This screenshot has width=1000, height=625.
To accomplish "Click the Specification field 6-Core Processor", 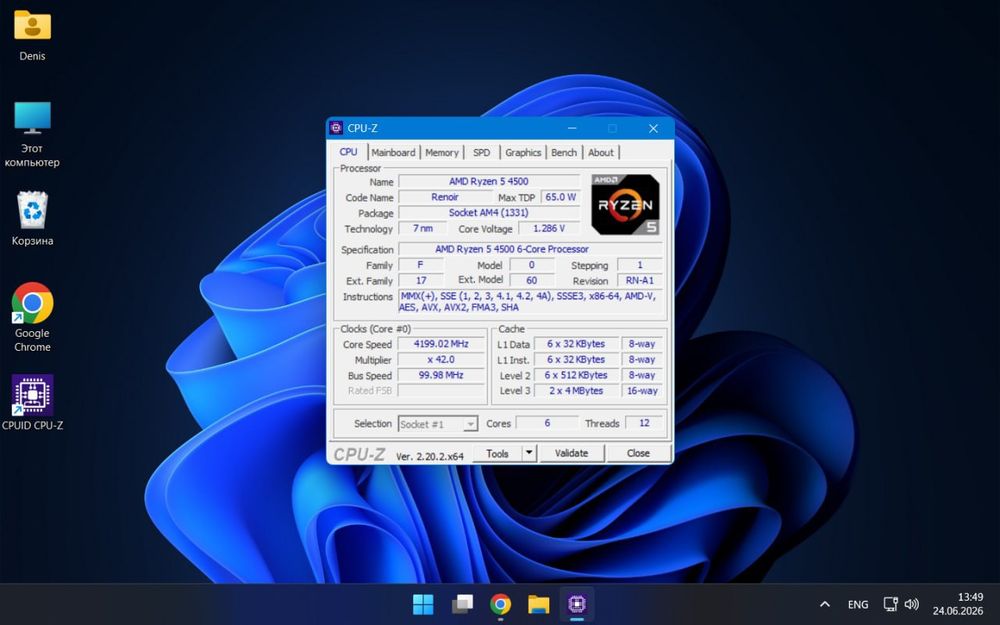I will tap(531, 249).
